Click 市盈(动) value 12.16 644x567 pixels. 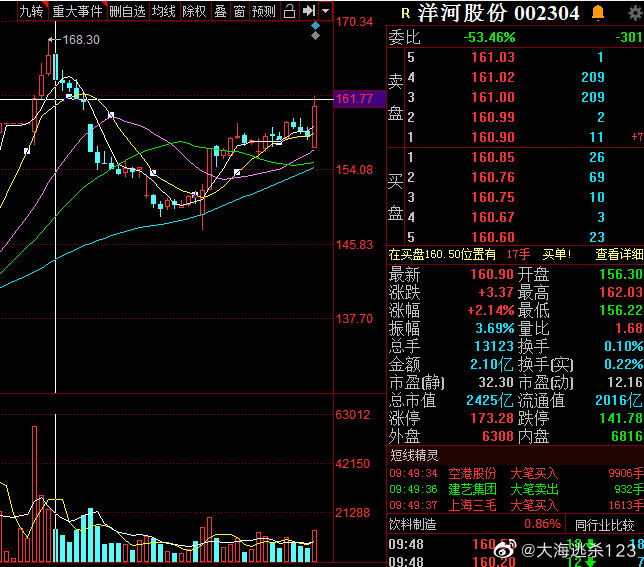625,382
